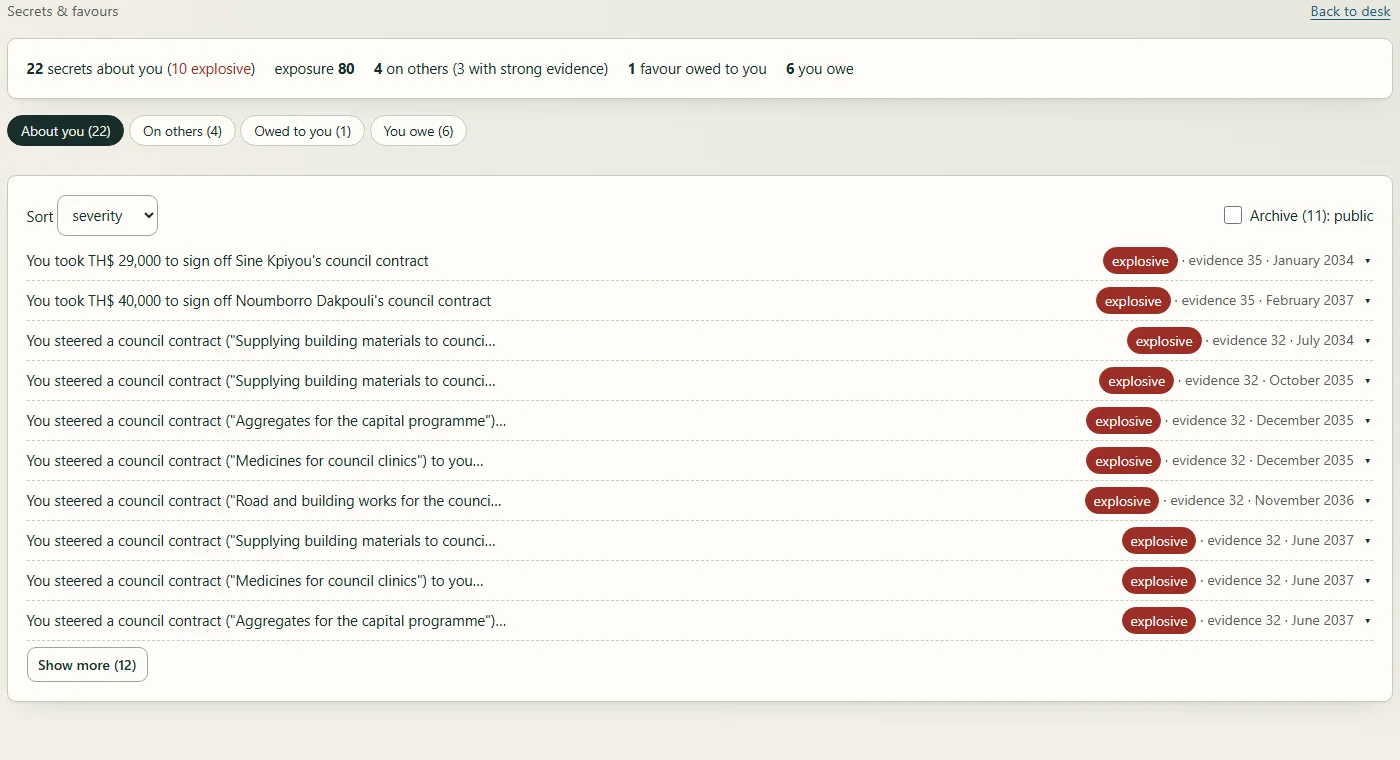Click the "6 you owe" summary text

click(x=820, y=69)
